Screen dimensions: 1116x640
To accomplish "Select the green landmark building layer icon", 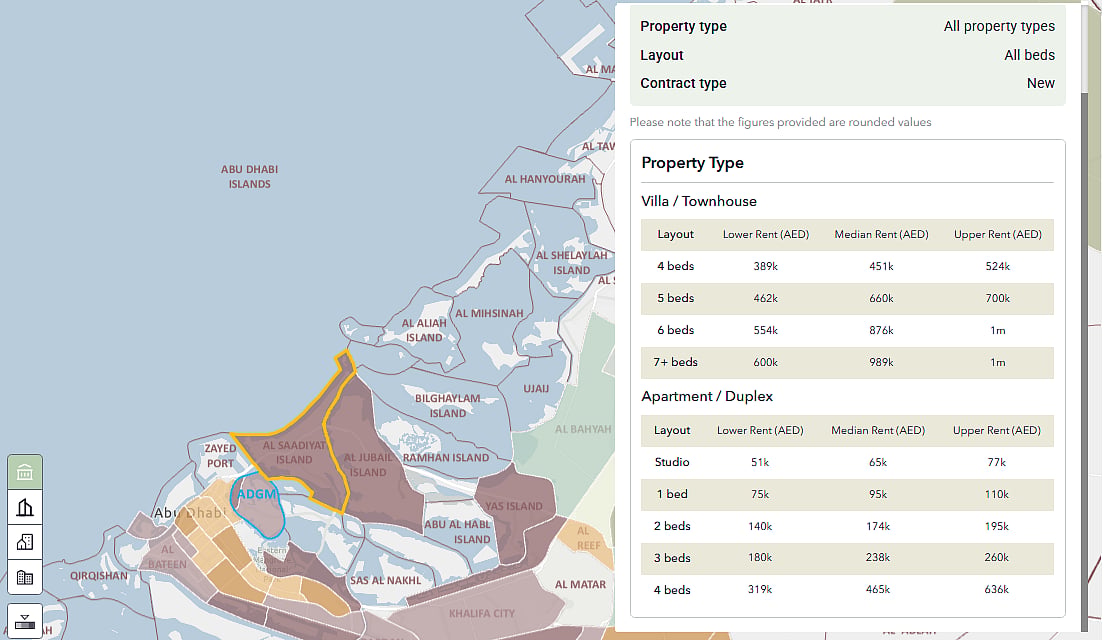I will [x=25, y=472].
